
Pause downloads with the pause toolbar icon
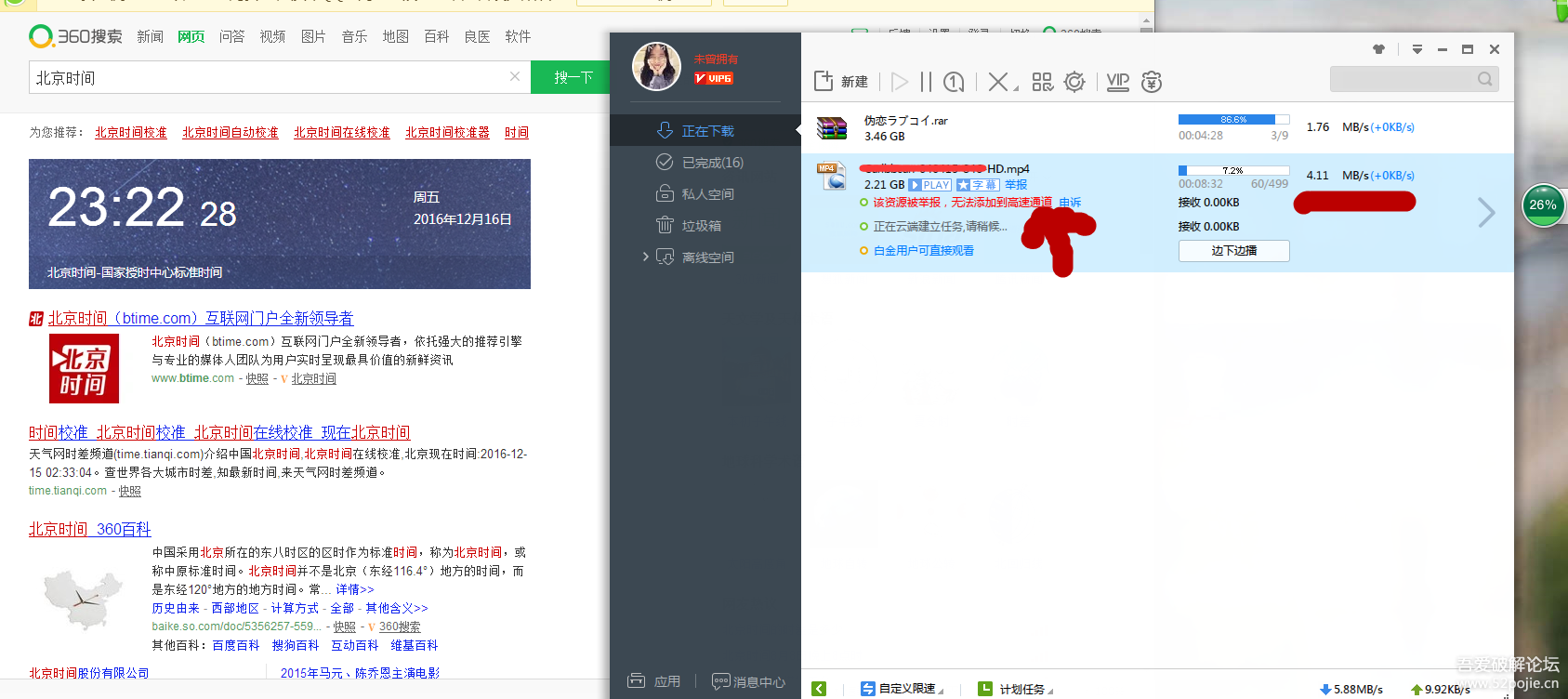click(x=926, y=82)
